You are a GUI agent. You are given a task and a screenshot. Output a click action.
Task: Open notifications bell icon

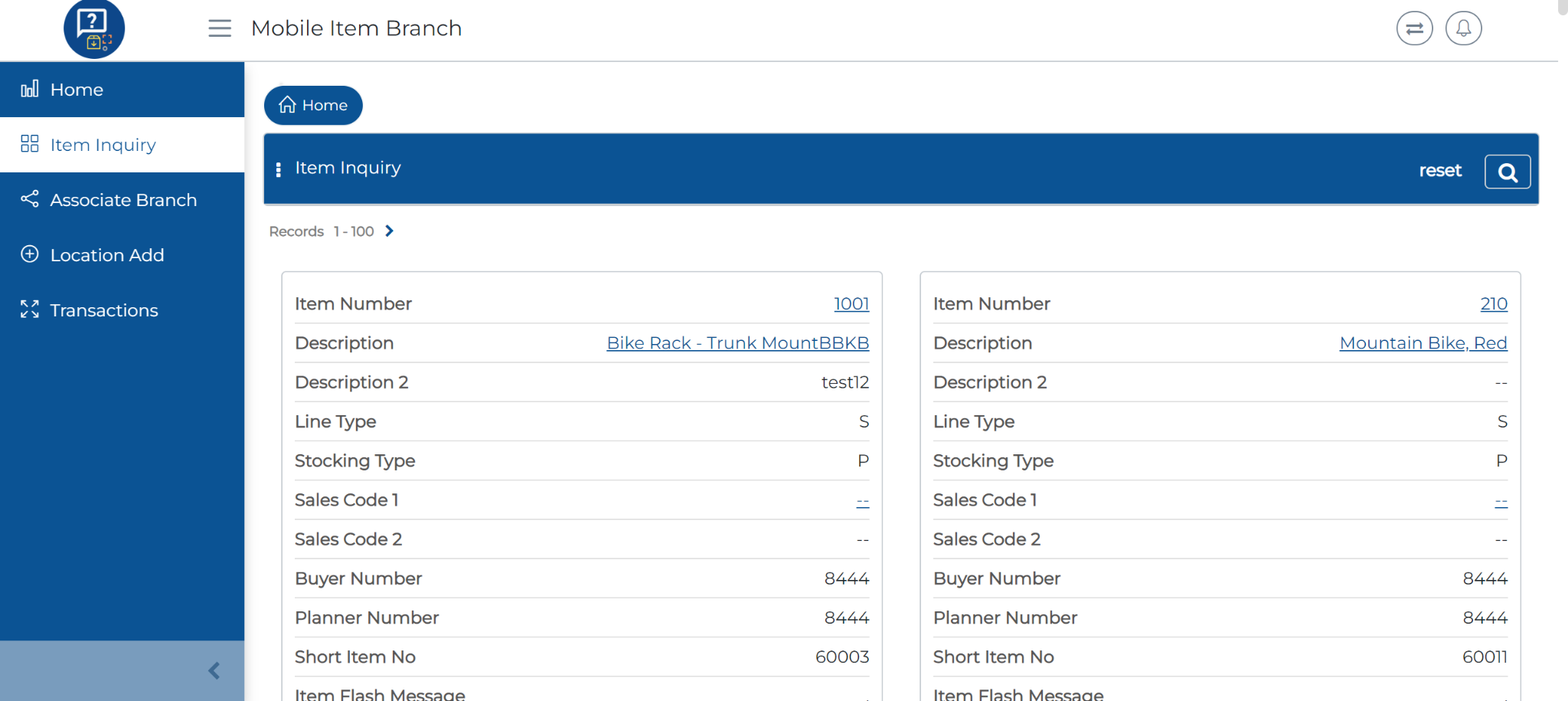pyautogui.click(x=1463, y=28)
